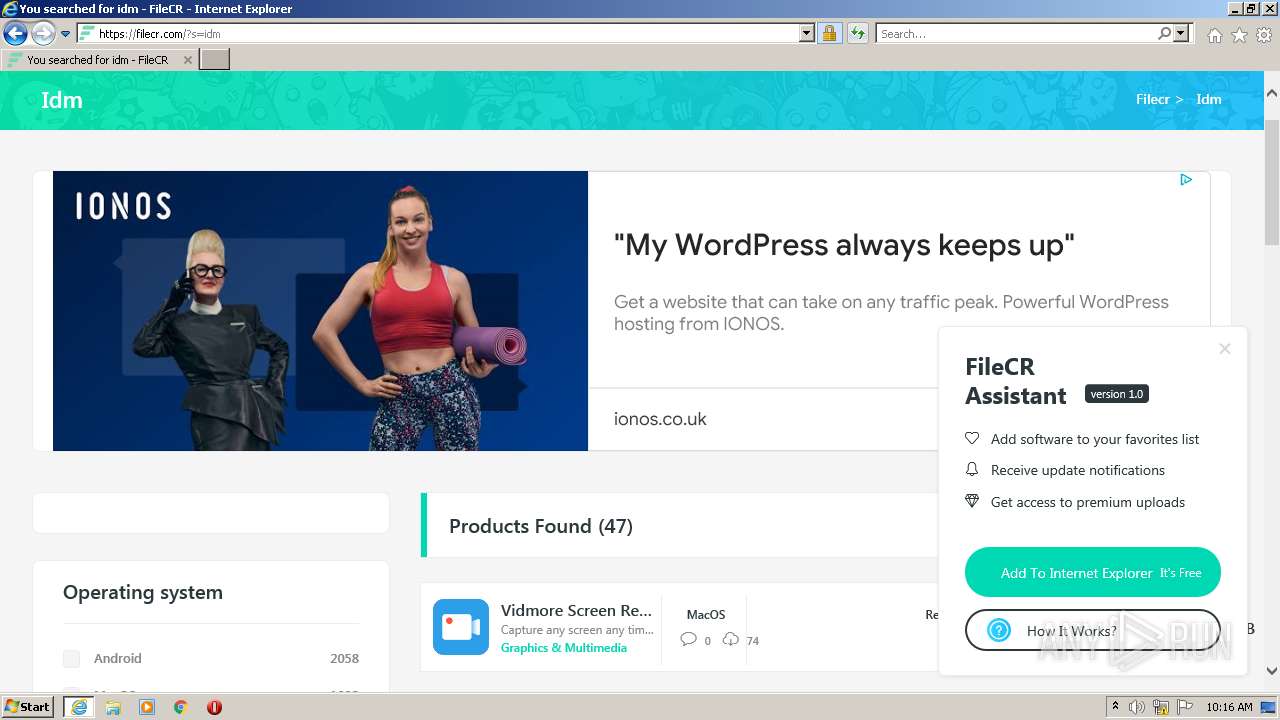Click the Android count 2058
The width and height of the screenshot is (1280, 720).
click(344, 658)
